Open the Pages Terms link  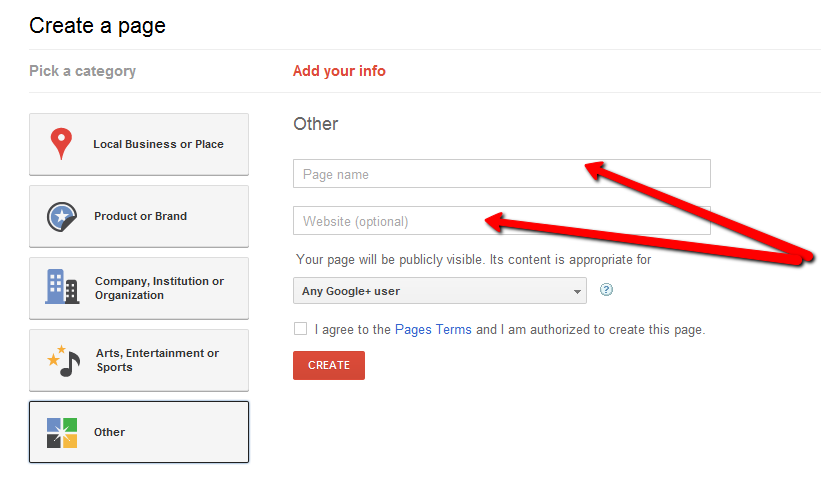pos(433,329)
